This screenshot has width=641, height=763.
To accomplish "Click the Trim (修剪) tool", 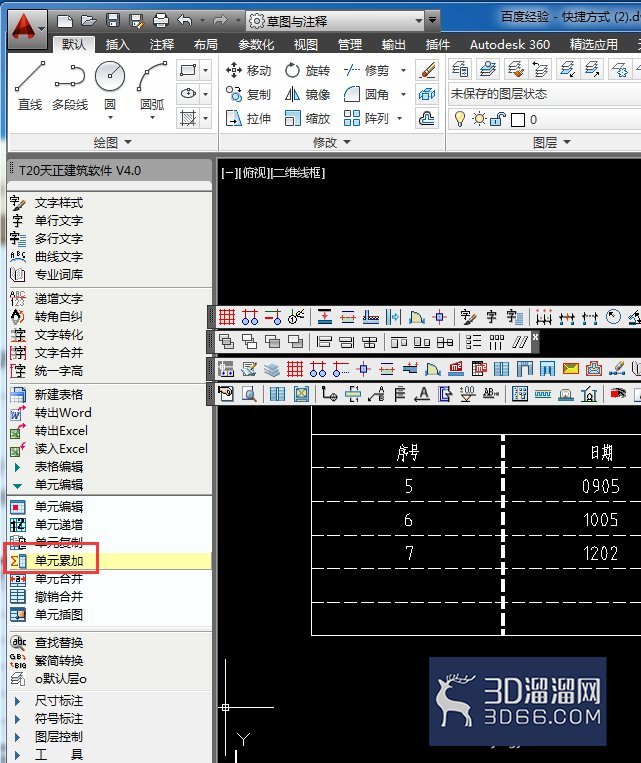I will click(x=366, y=71).
